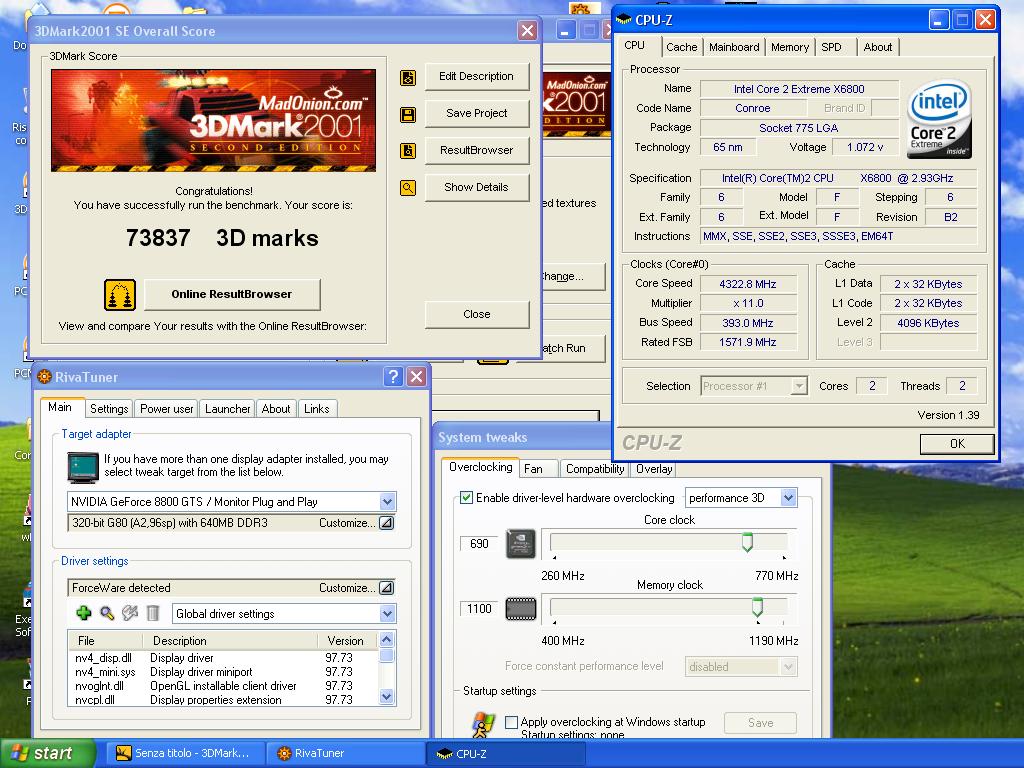Click CPU-Z taskbar item

[x=506, y=753]
